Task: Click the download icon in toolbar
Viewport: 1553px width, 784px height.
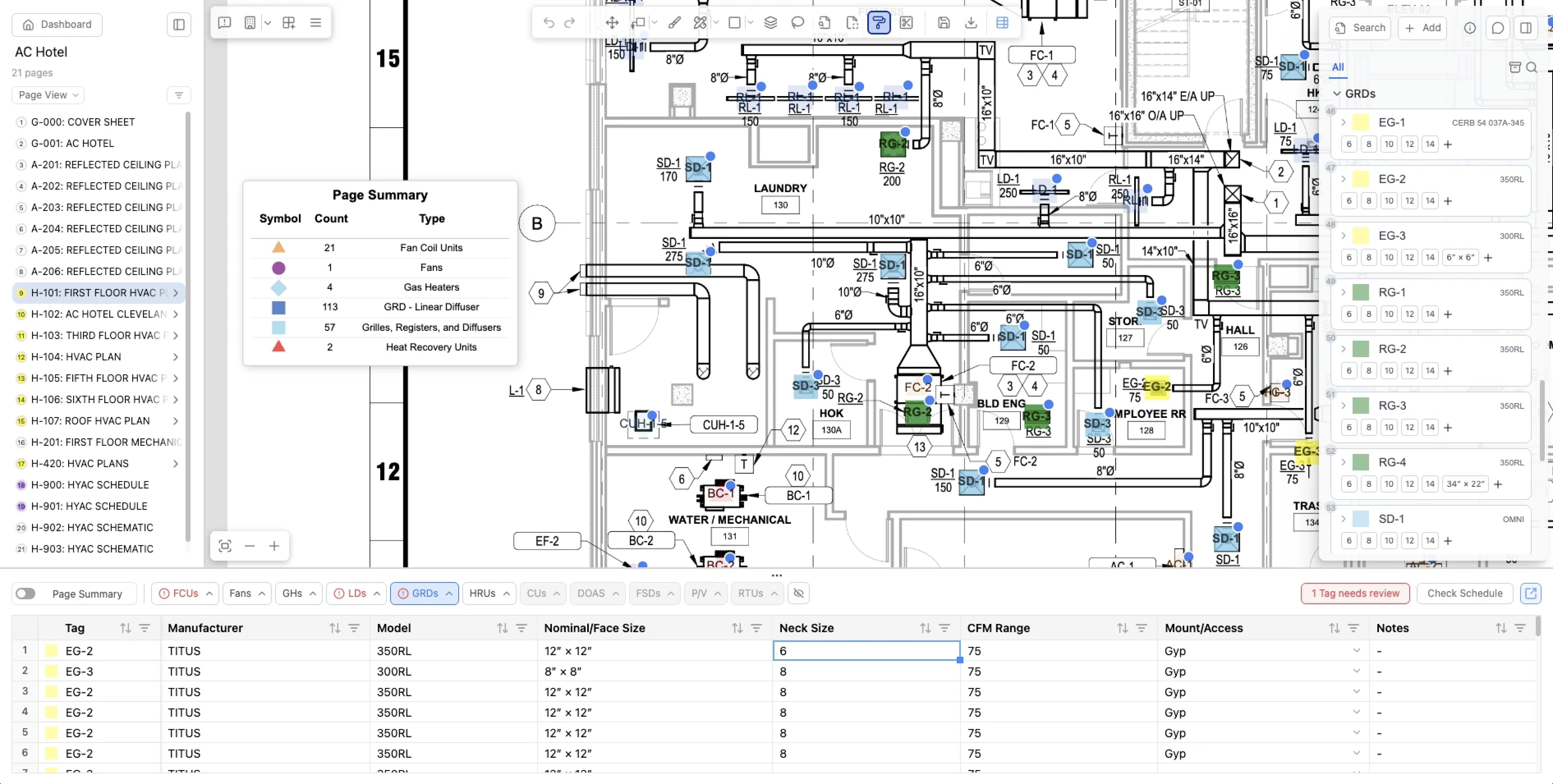Action: coord(971,23)
